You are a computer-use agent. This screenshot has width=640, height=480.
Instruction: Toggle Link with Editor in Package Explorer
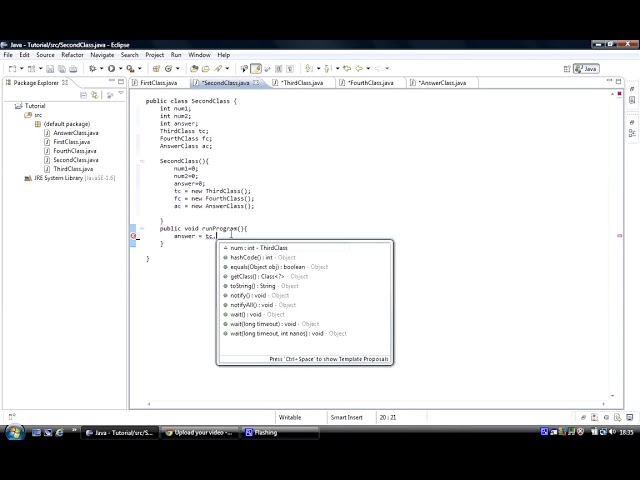pos(95,95)
